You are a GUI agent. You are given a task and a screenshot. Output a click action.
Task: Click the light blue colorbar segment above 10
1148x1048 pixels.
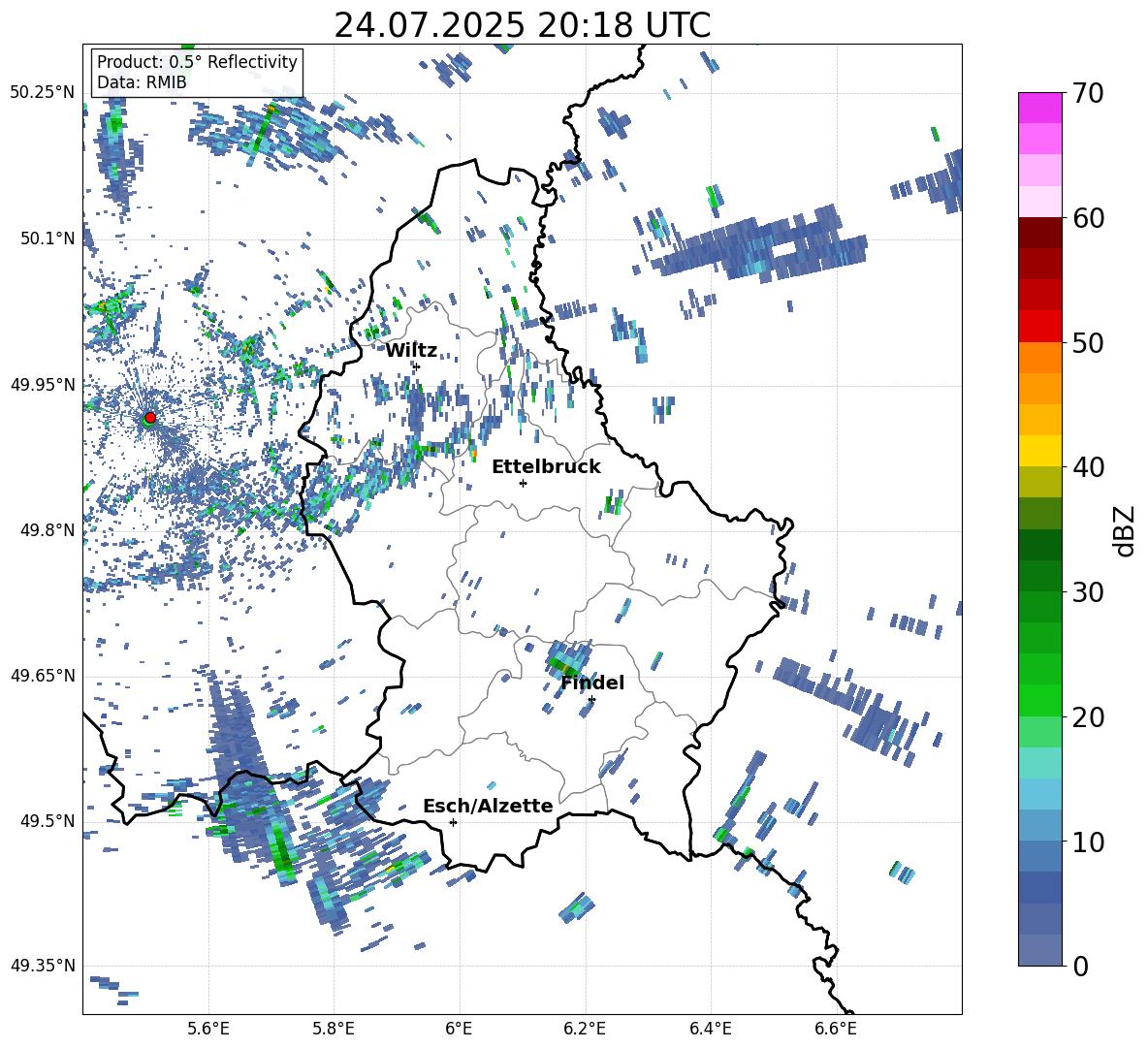[x=1039, y=825]
